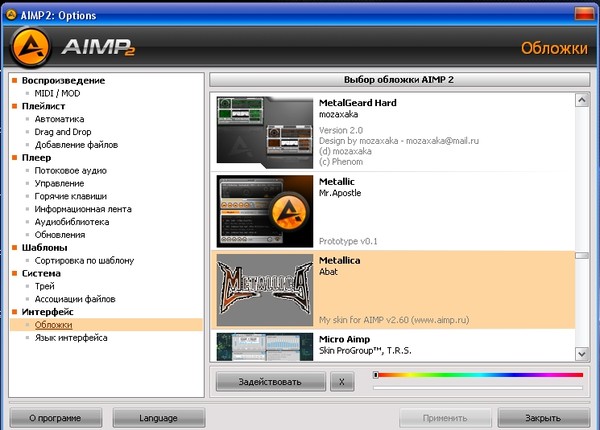This screenshot has height=430, width=600.
Task: Open Потоковое аудио settings
Action: tap(70, 171)
